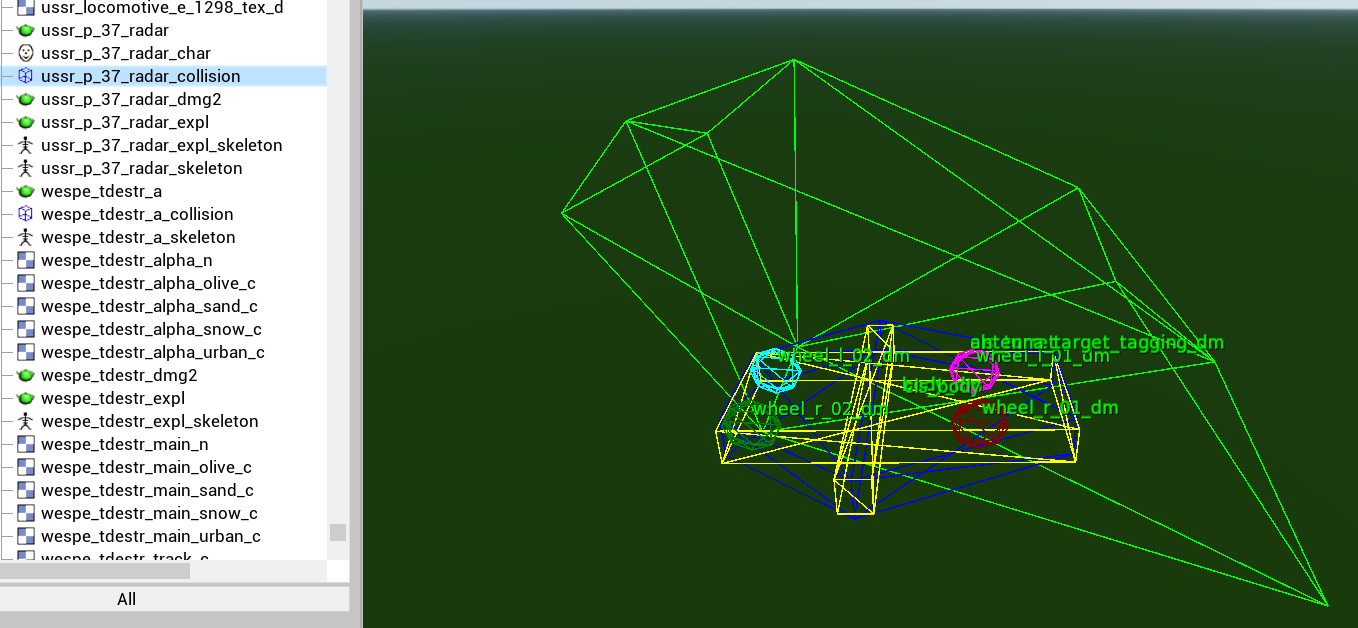Viewport: 1358px width, 628px height.
Task: Click the teapot icon beside wespe_tdestr_dmg2
Action: 26,375
